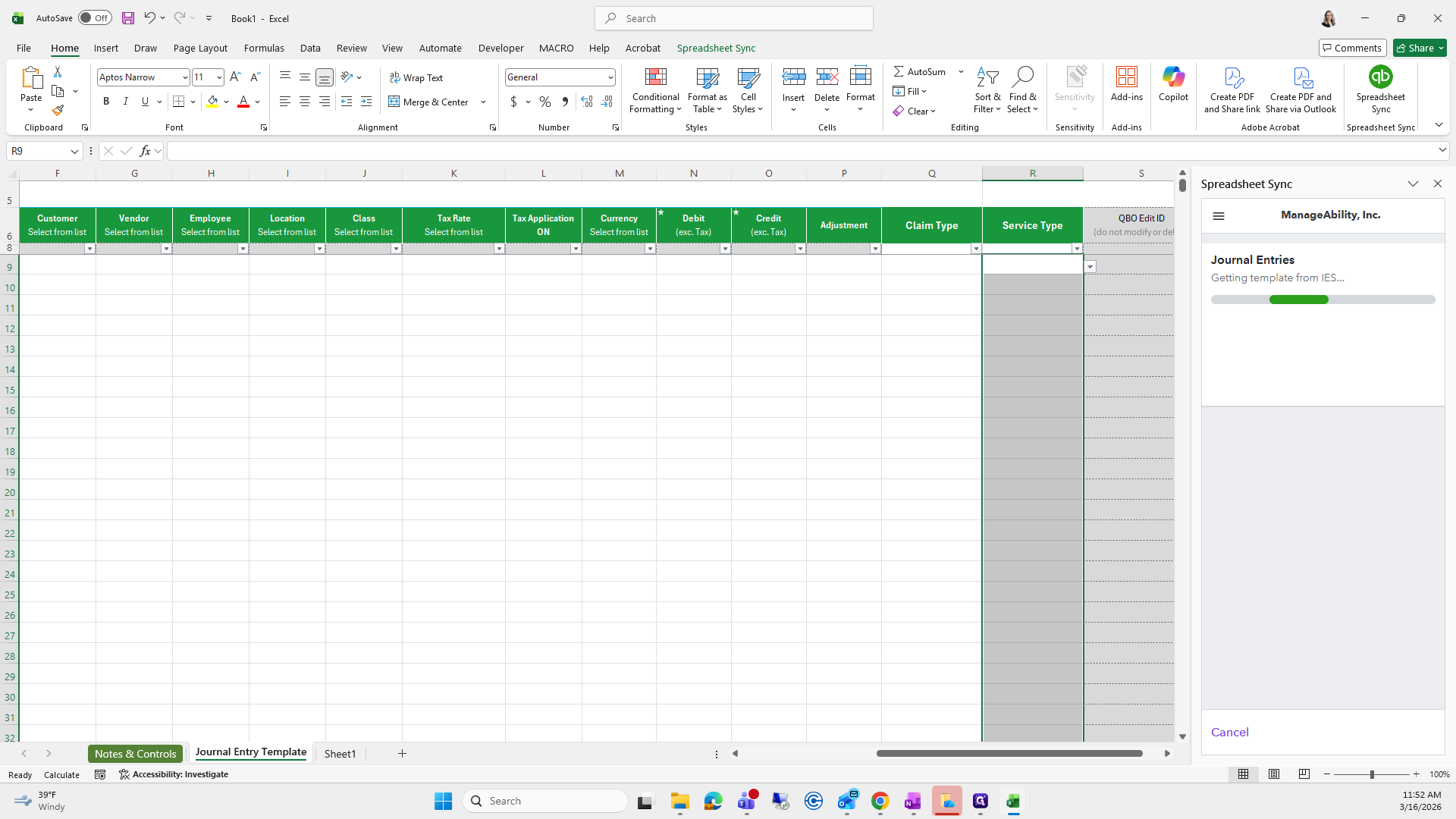Click the Format Painter brush icon
The image size is (1456, 819).
click(x=58, y=111)
